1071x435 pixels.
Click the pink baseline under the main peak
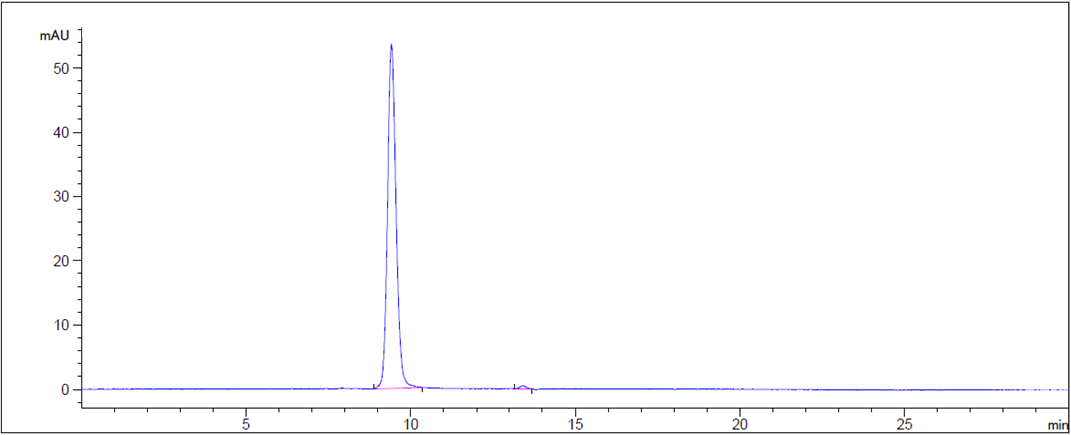(398, 388)
